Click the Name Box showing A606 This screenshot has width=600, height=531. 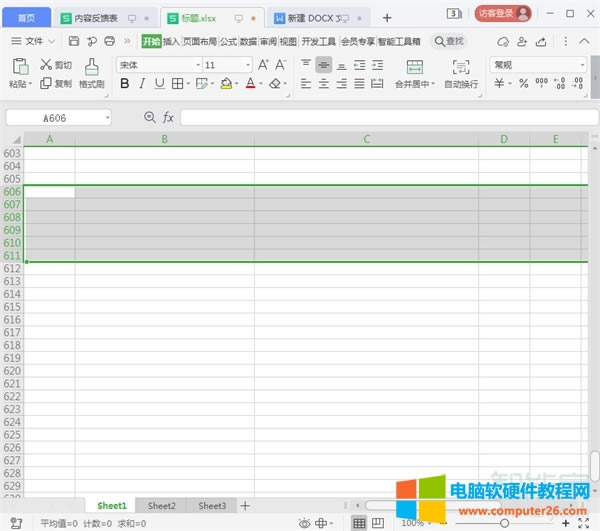click(x=57, y=117)
